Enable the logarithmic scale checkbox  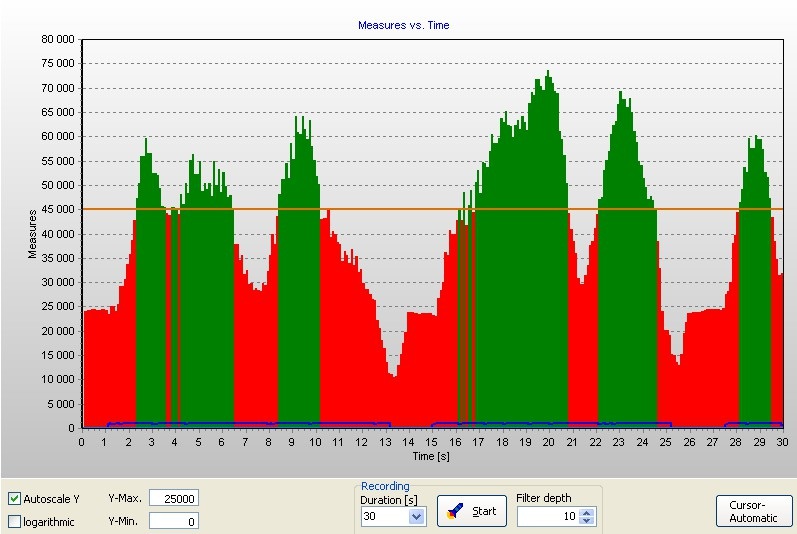[15, 521]
